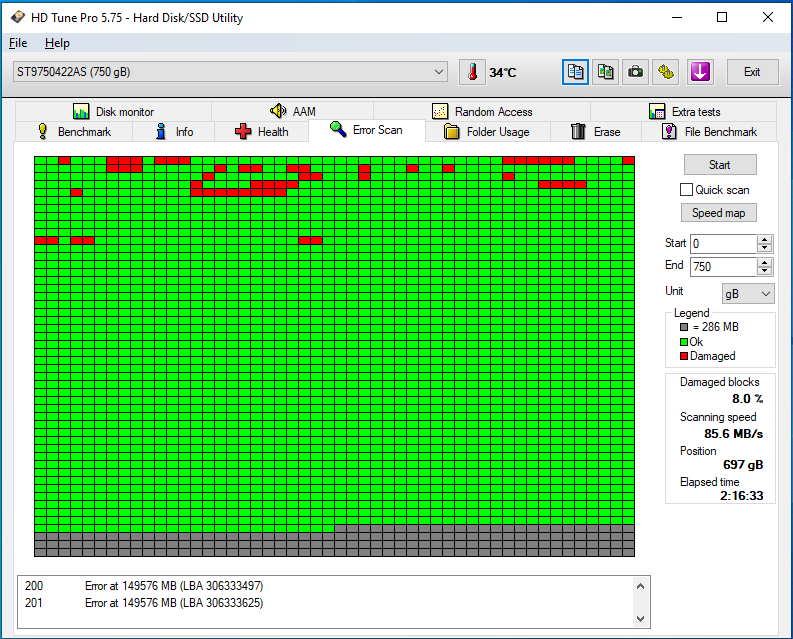Increase the Start value with up arrow
793x639 pixels.
coord(765,239)
